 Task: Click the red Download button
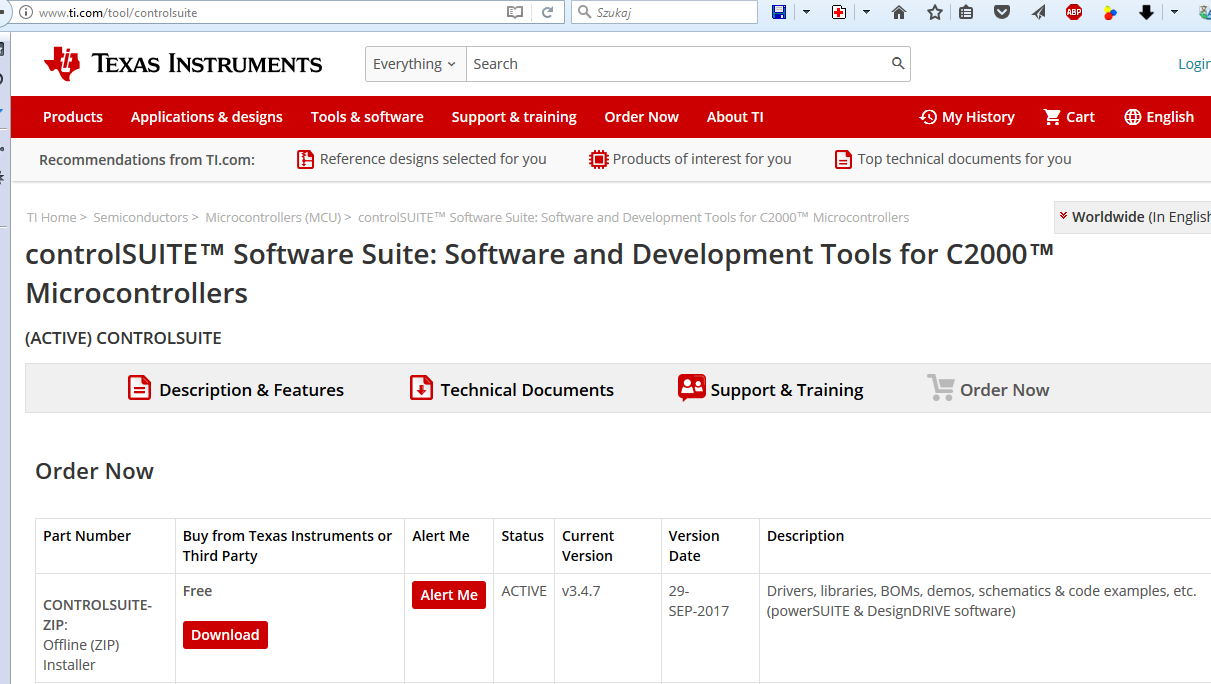click(x=225, y=635)
